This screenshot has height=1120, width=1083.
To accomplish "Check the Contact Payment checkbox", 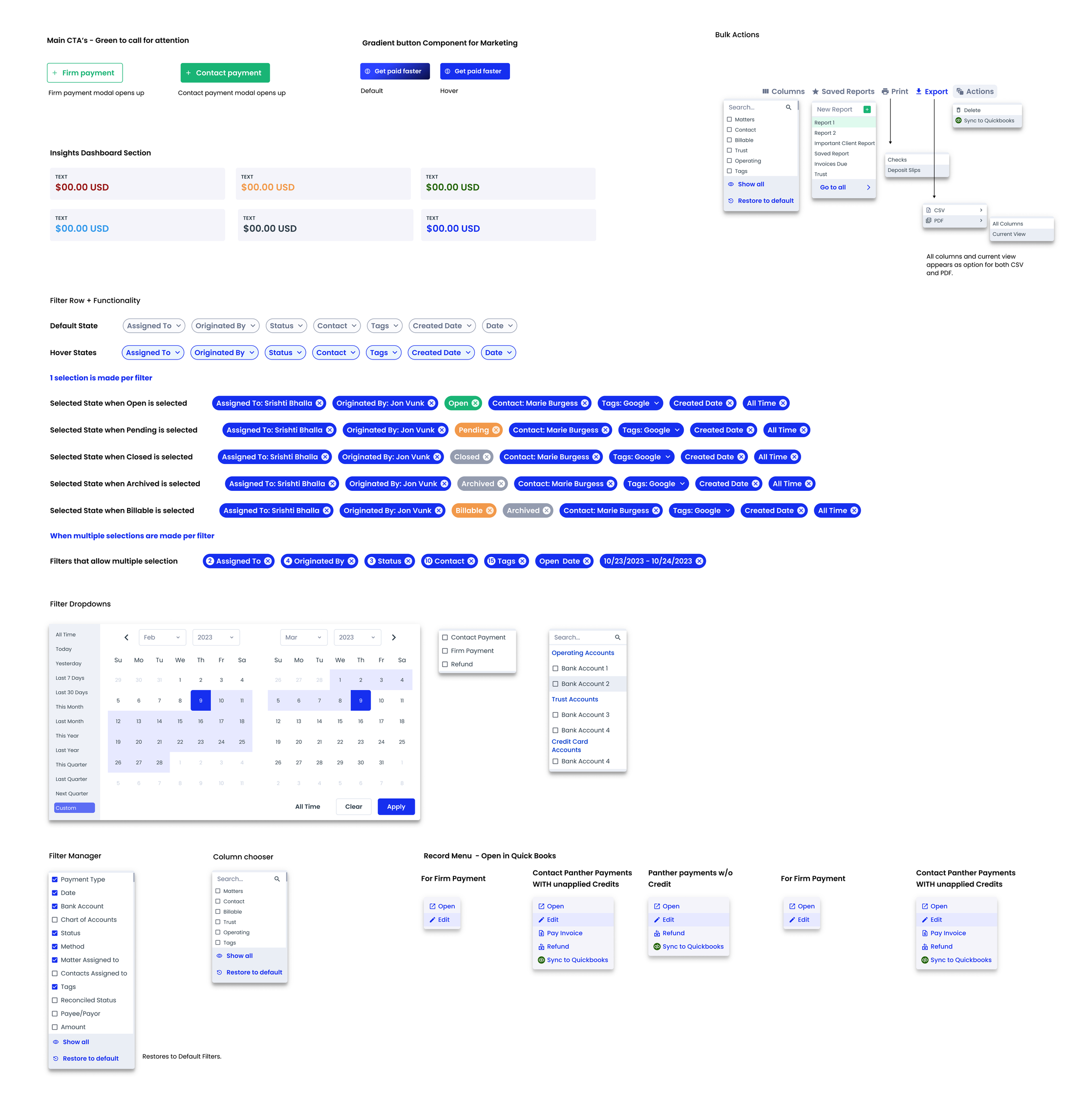I will (x=445, y=637).
